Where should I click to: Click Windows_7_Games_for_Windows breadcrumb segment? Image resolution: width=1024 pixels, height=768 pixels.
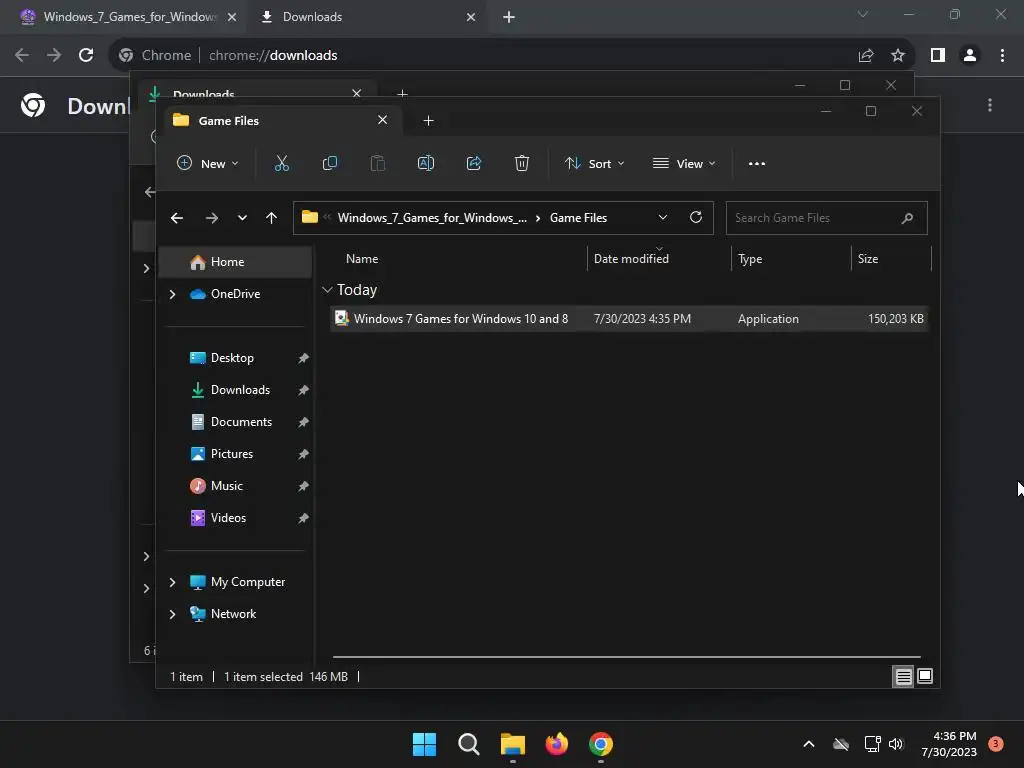click(x=432, y=218)
